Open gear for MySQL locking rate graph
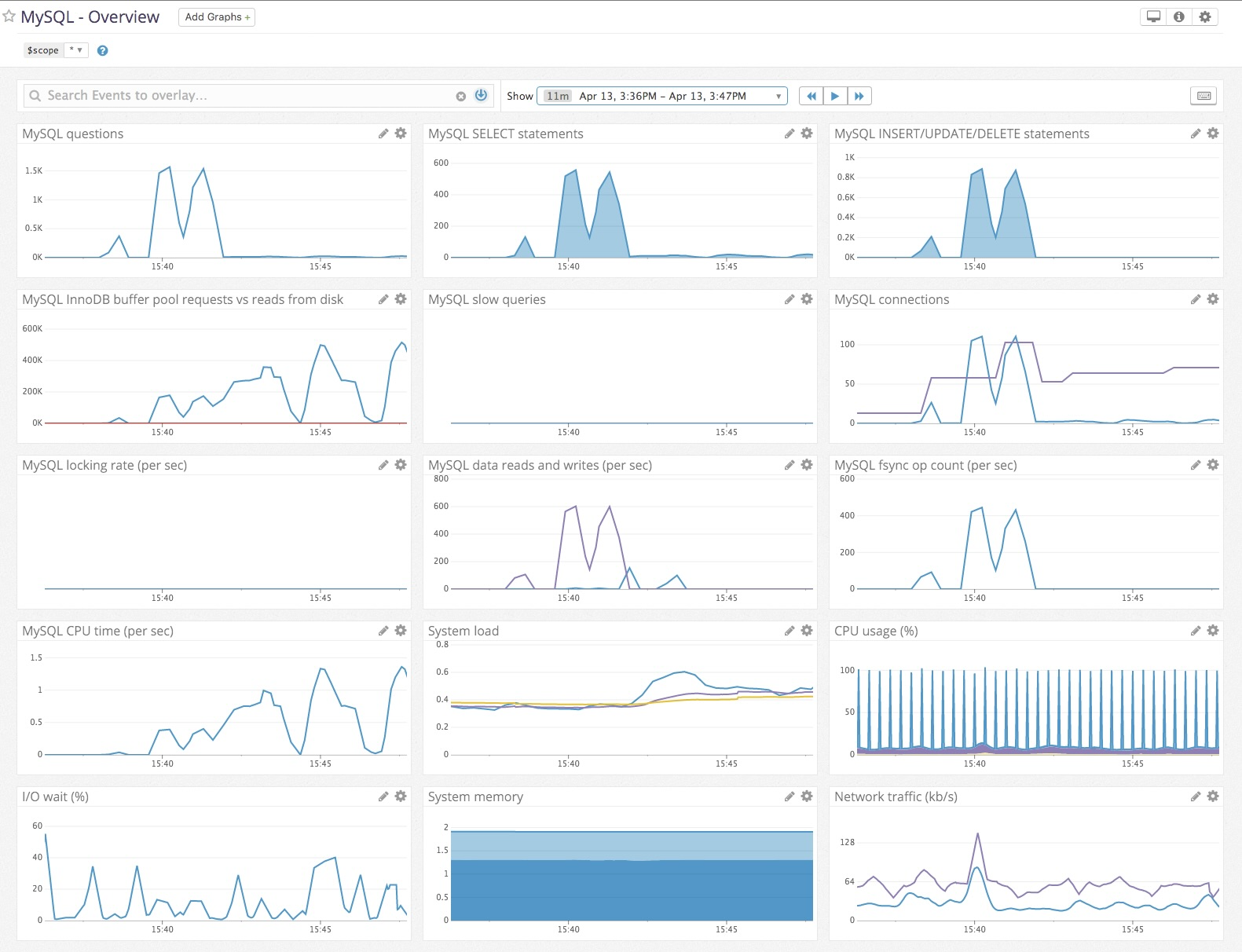The width and height of the screenshot is (1242, 952). 401,465
